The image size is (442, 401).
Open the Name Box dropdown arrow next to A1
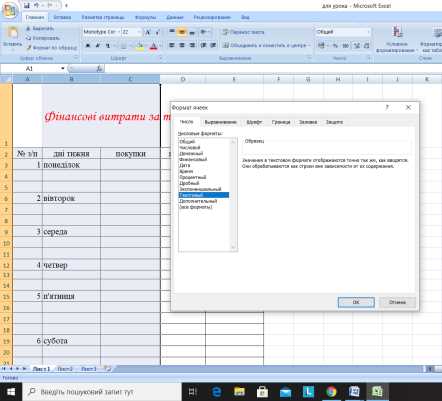[63, 69]
